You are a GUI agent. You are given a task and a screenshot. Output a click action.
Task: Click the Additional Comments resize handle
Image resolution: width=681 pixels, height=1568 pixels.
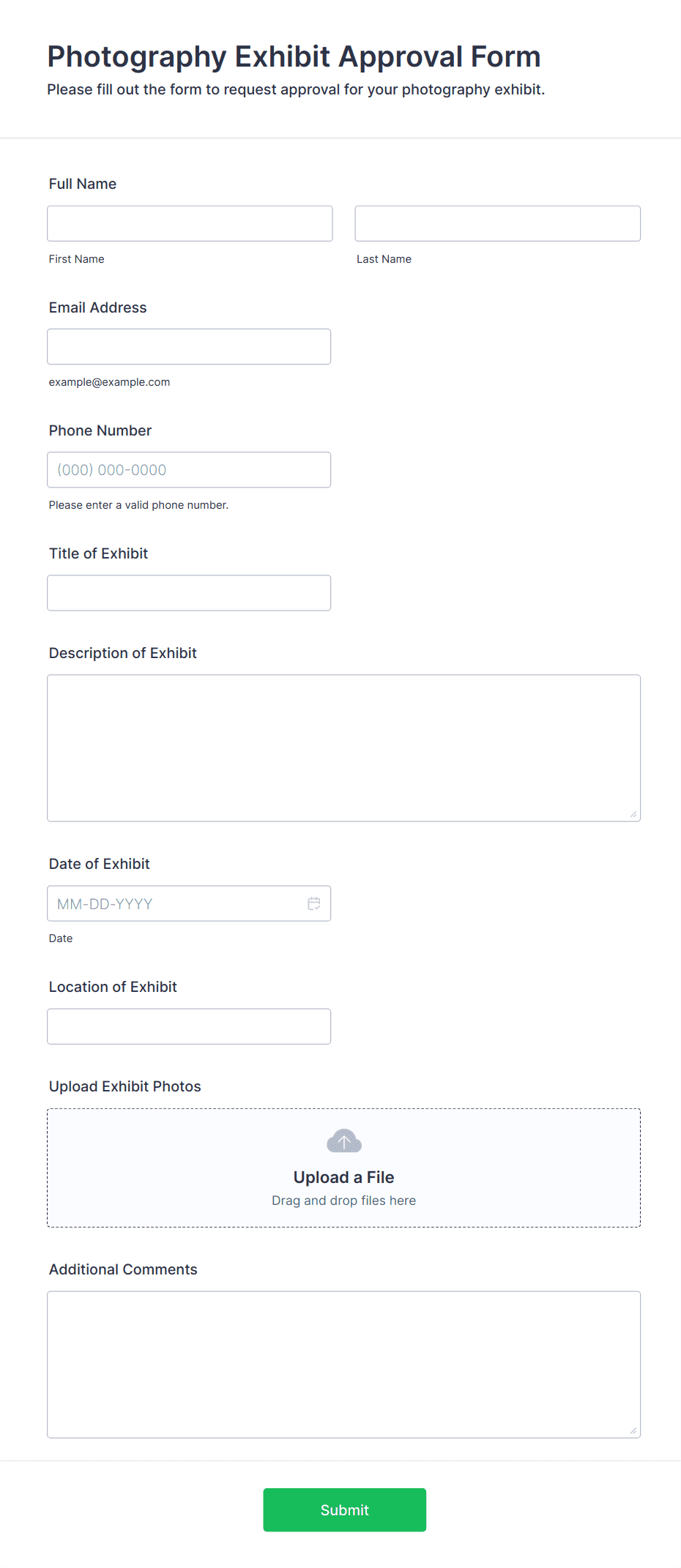(633, 1430)
